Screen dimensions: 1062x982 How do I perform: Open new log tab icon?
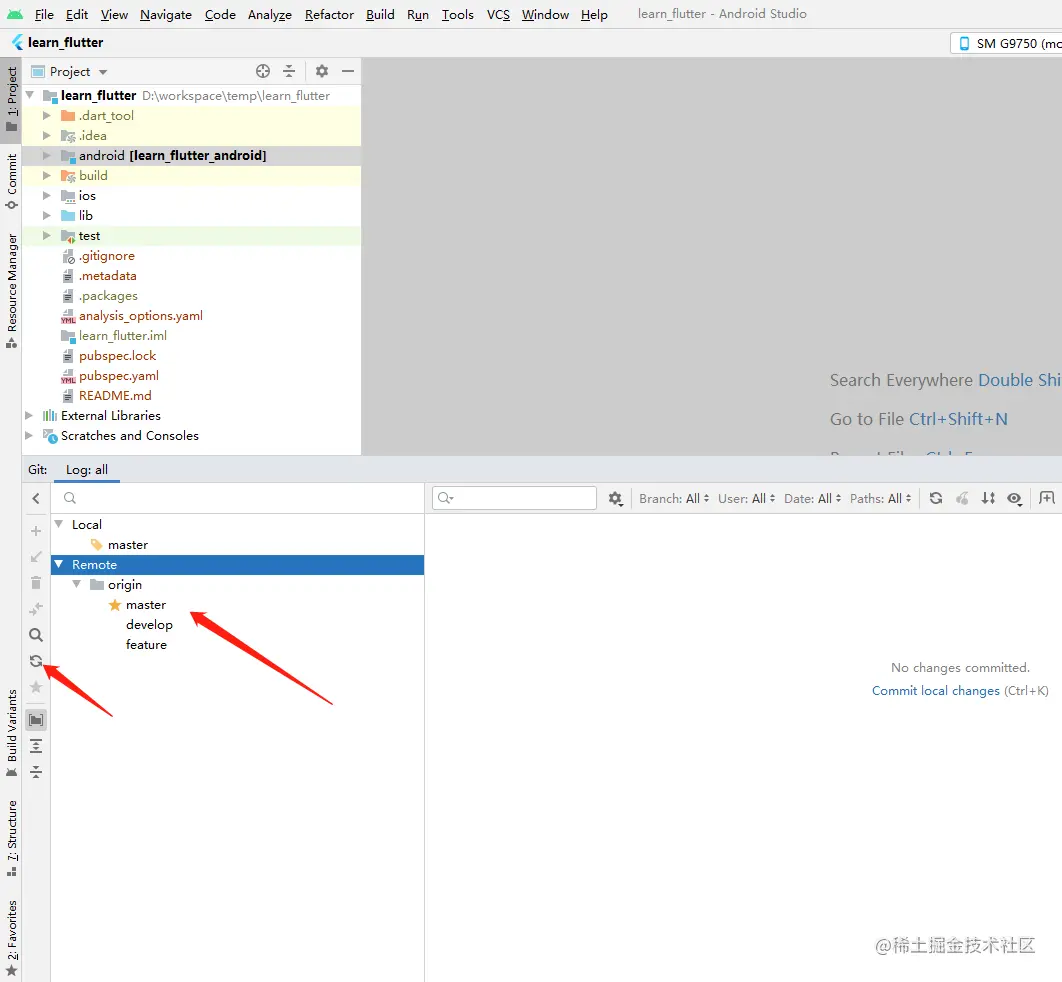1047,498
